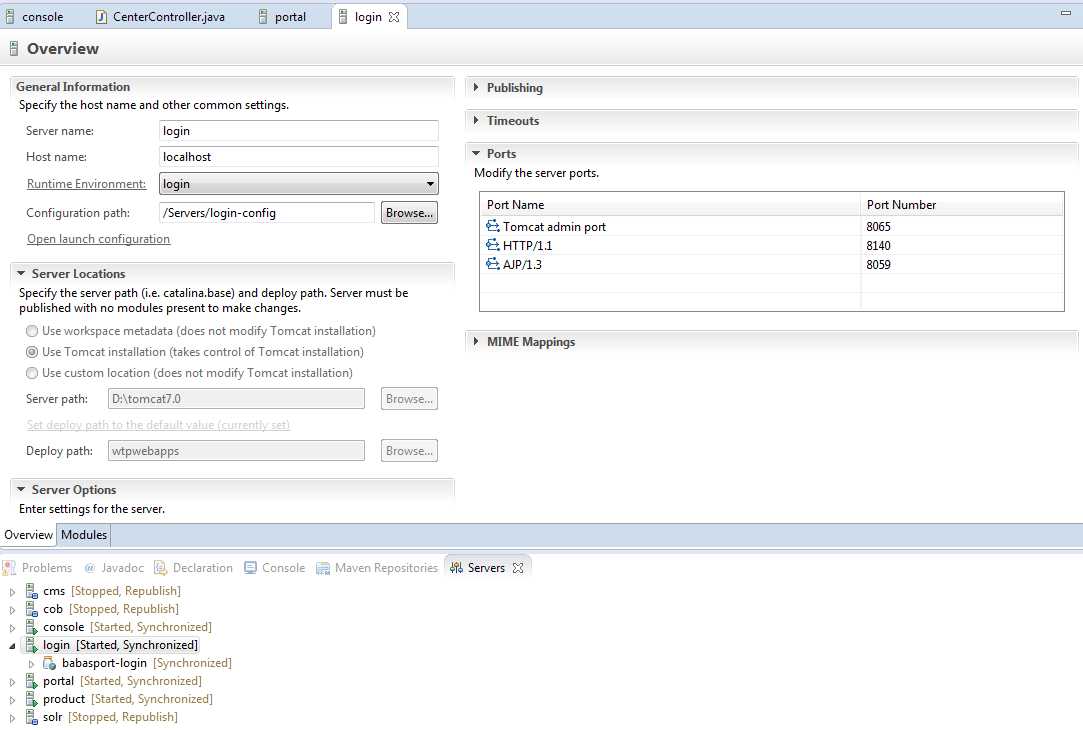Open the Runtime Environment link
Viewport: 1083px width, 730px height.
pos(86,184)
